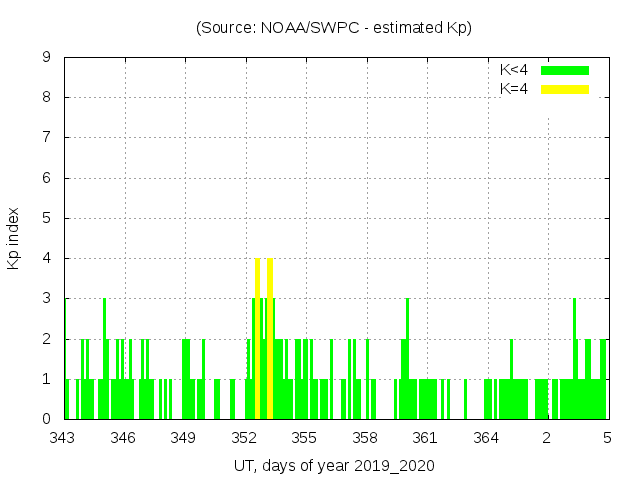Click the 343 tick label on x-axis

click(64, 438)
